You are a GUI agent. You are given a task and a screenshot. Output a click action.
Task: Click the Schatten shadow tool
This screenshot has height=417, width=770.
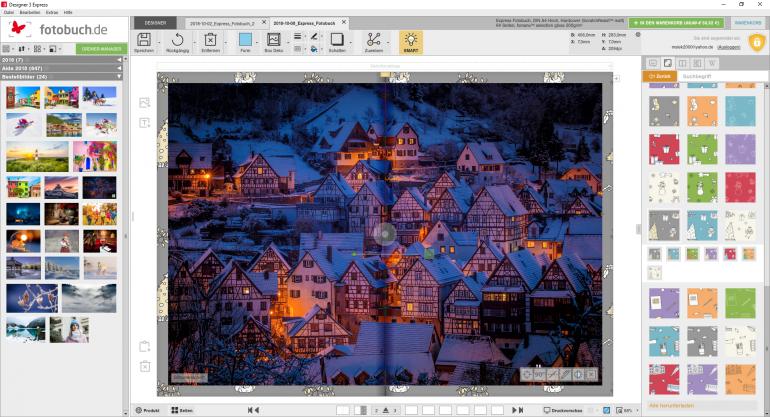(x=337, y=40)
